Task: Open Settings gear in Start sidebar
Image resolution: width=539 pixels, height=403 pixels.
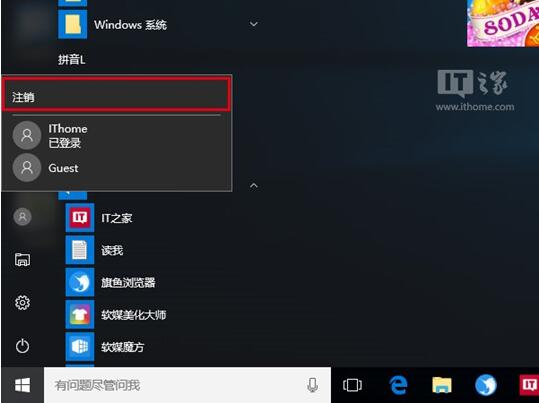Action: pos(22,303)
